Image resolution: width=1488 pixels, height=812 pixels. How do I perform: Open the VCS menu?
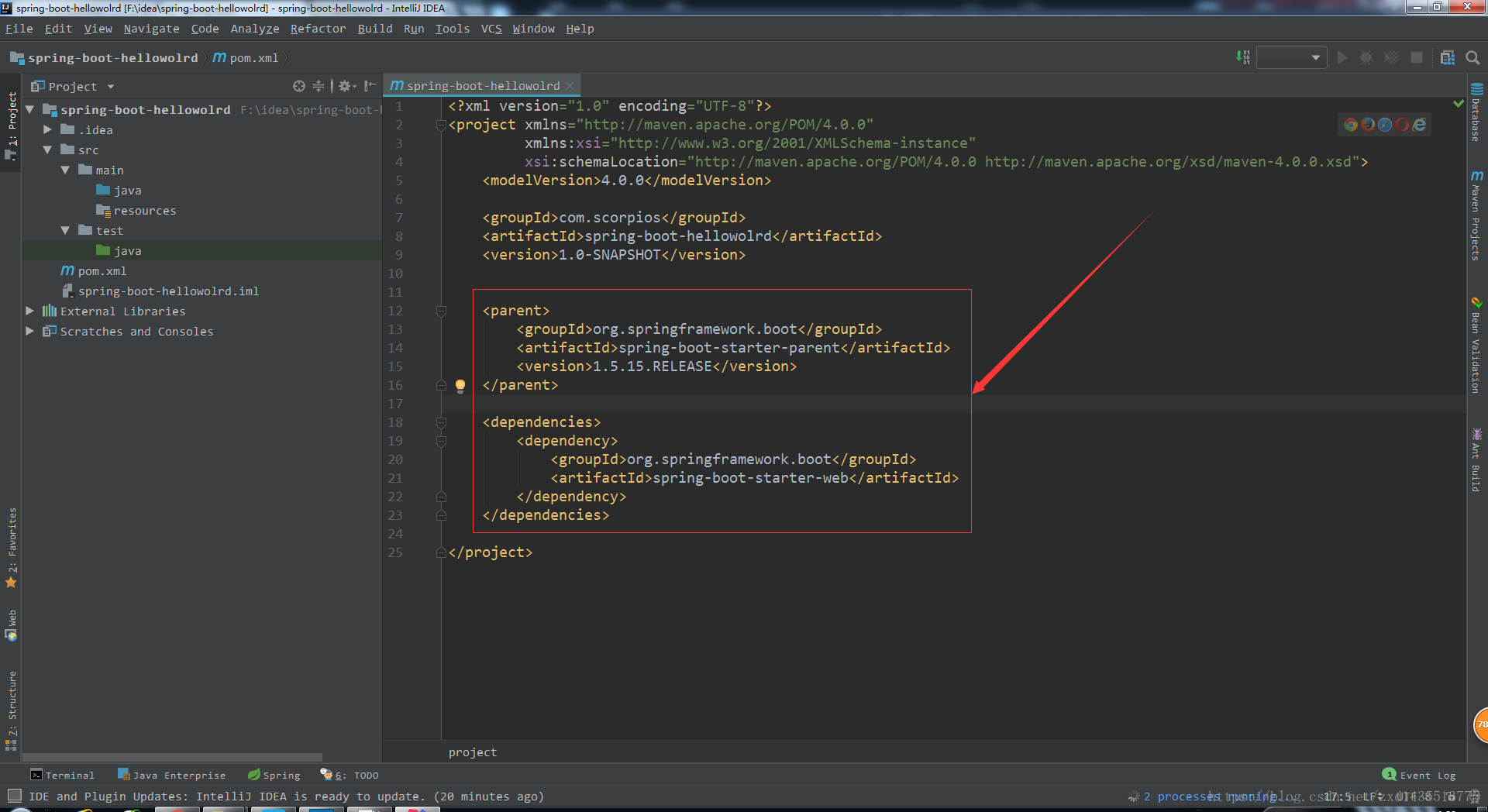coord(491,29)
